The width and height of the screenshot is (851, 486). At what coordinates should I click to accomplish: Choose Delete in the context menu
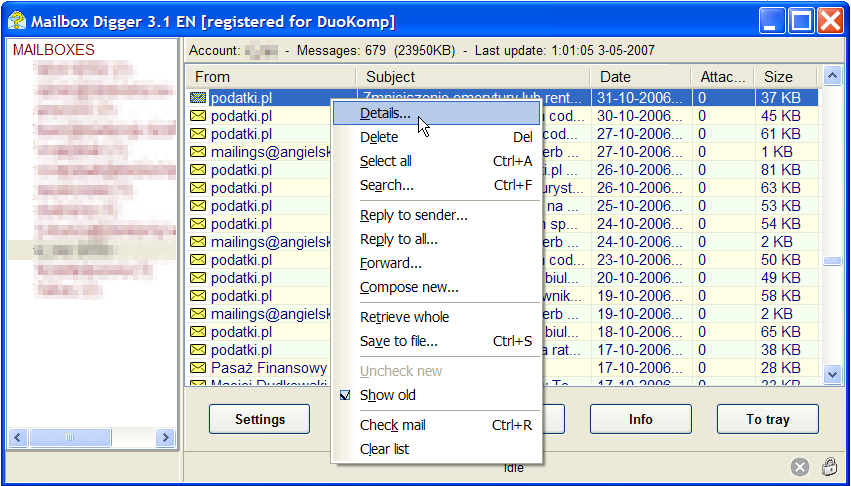(x=436, y=137)
